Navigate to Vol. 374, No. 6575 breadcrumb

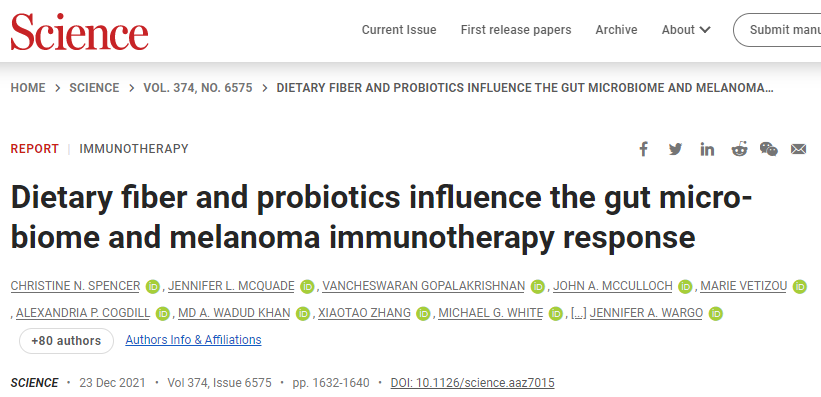pos(198,88)
